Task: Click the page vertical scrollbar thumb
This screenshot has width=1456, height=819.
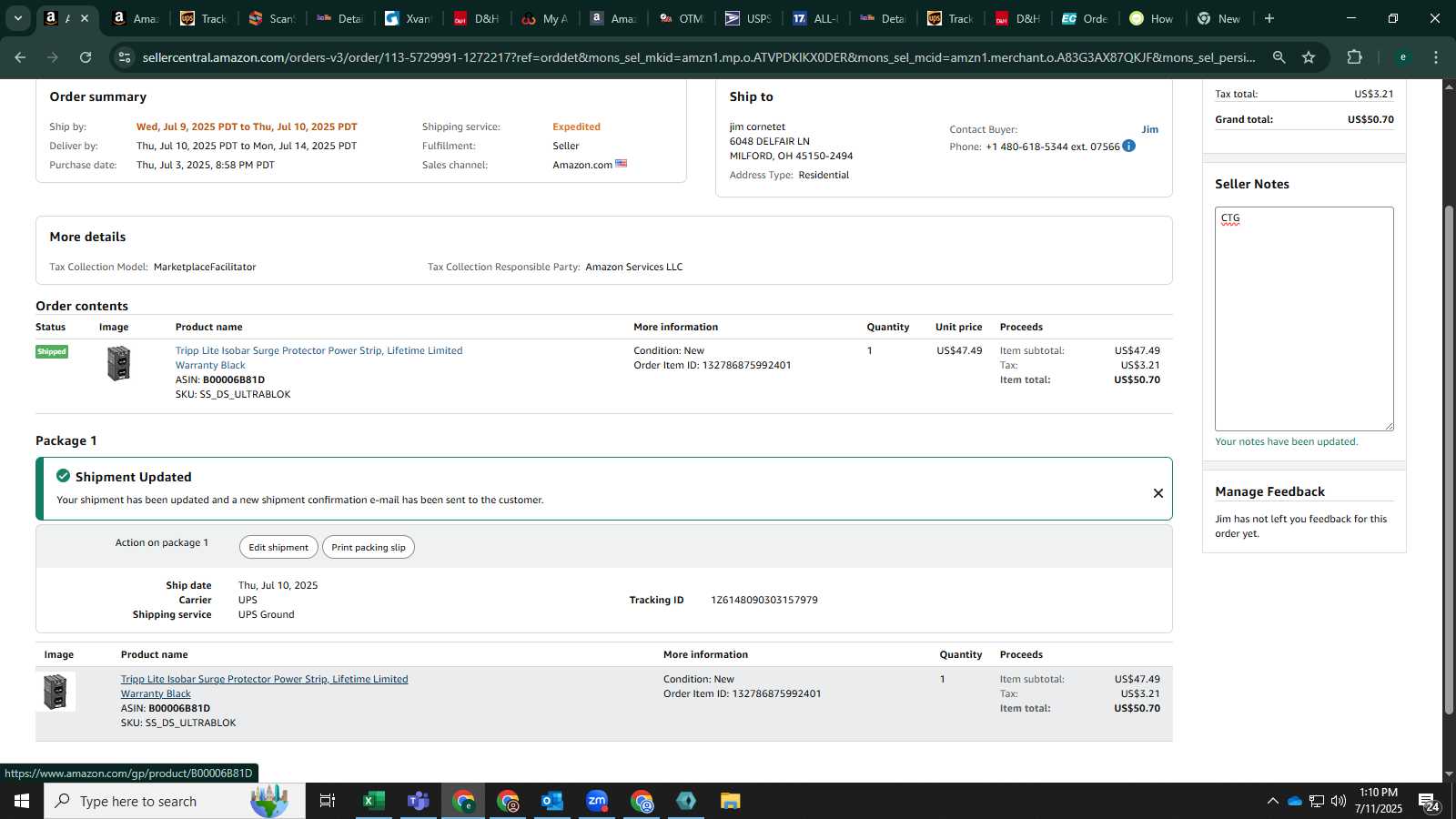Action: pos(1449,460)
